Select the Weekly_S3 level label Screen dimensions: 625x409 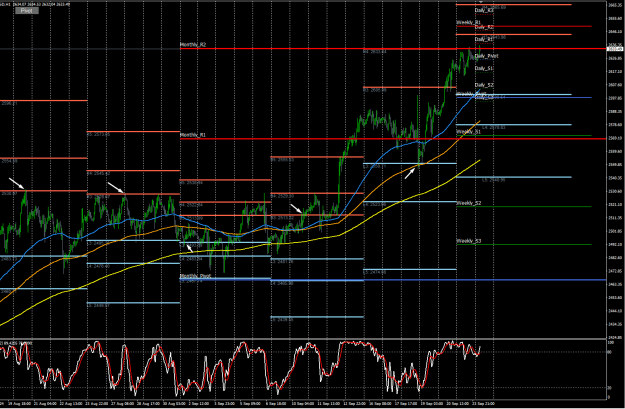coord(469,241)
